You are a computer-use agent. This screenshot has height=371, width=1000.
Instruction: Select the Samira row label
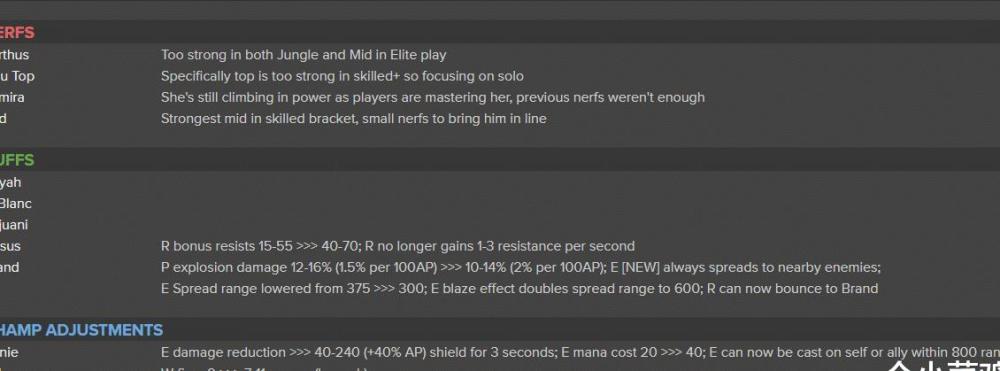pyautogui.click(x=12, y=98)
